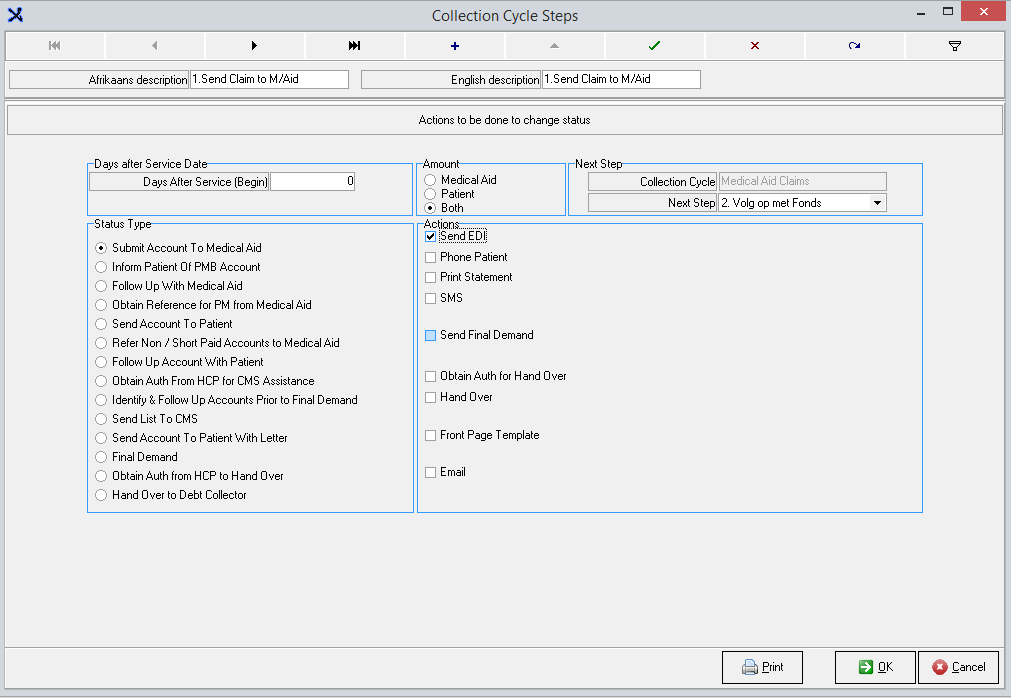The width and height of the screenshot is (1011, 698).
Task: Add a new record with plus icon
Action: click(454, 46)
